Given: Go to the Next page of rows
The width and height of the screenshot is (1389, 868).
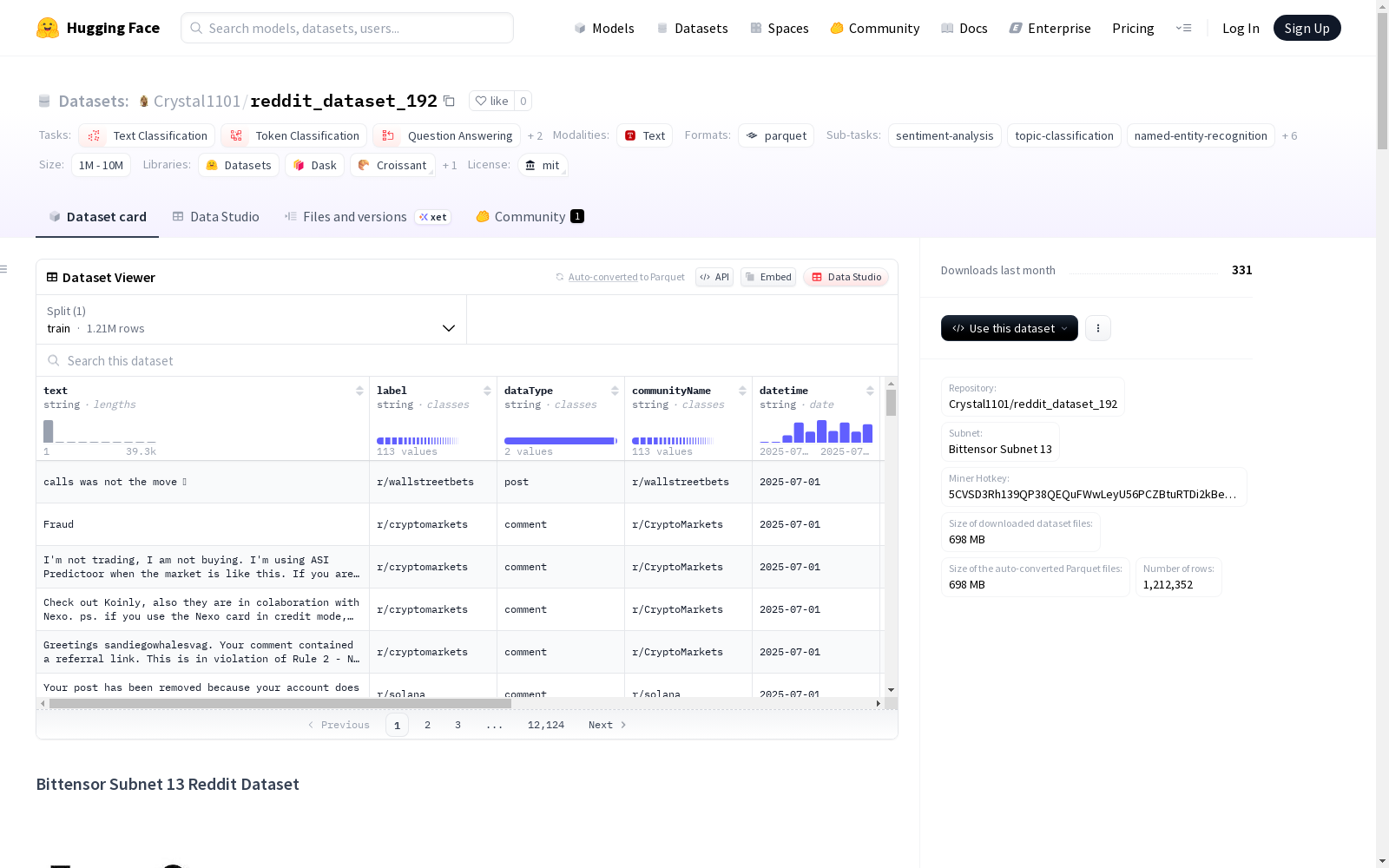Looking at the screenshot, I should coord(608,725).
